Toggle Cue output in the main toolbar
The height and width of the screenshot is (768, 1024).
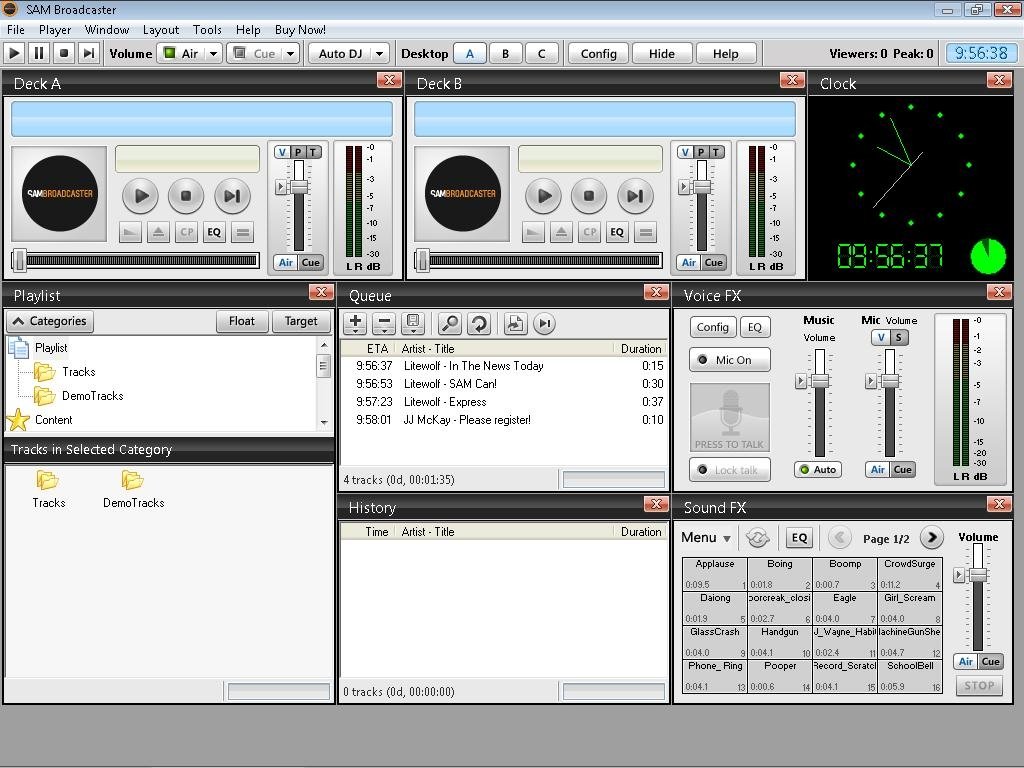[255, 54]
